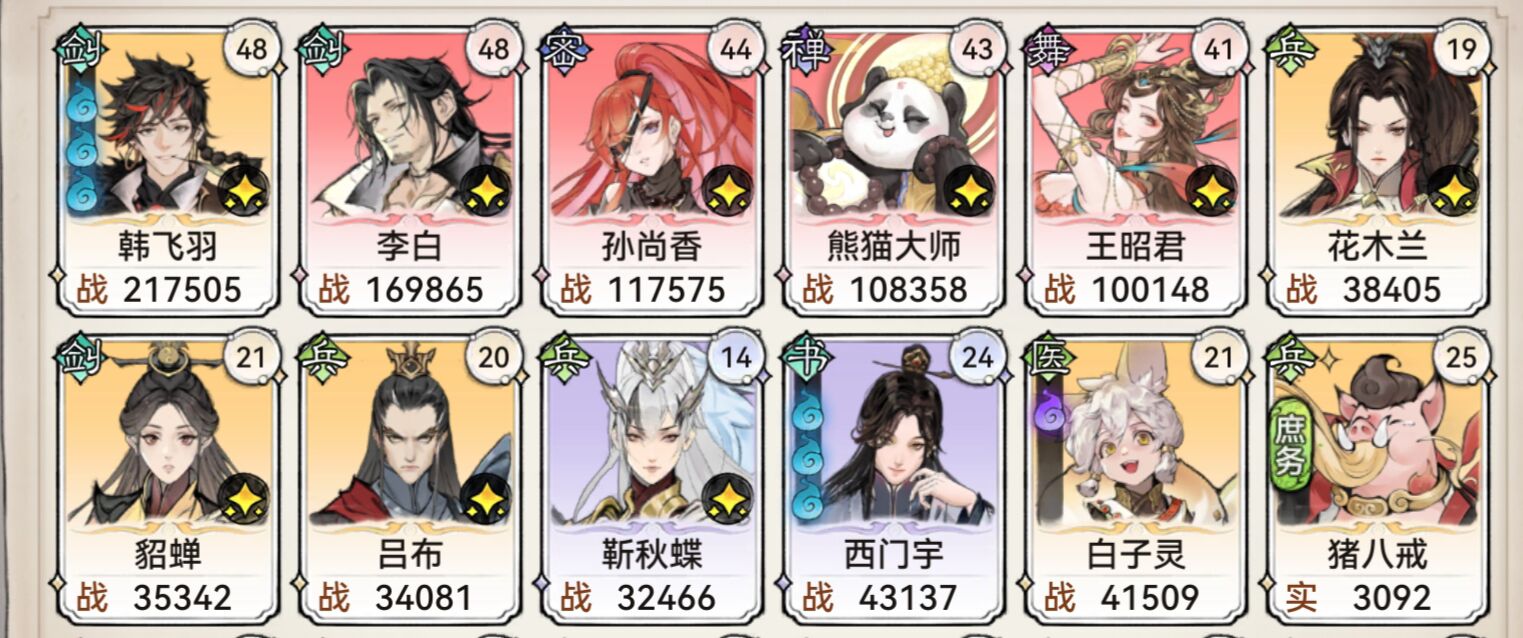The width and height of the screenshot is (1523, 638).
Task: Select the 靳秋蝶 hero portrait
Action: pos(652,433)
